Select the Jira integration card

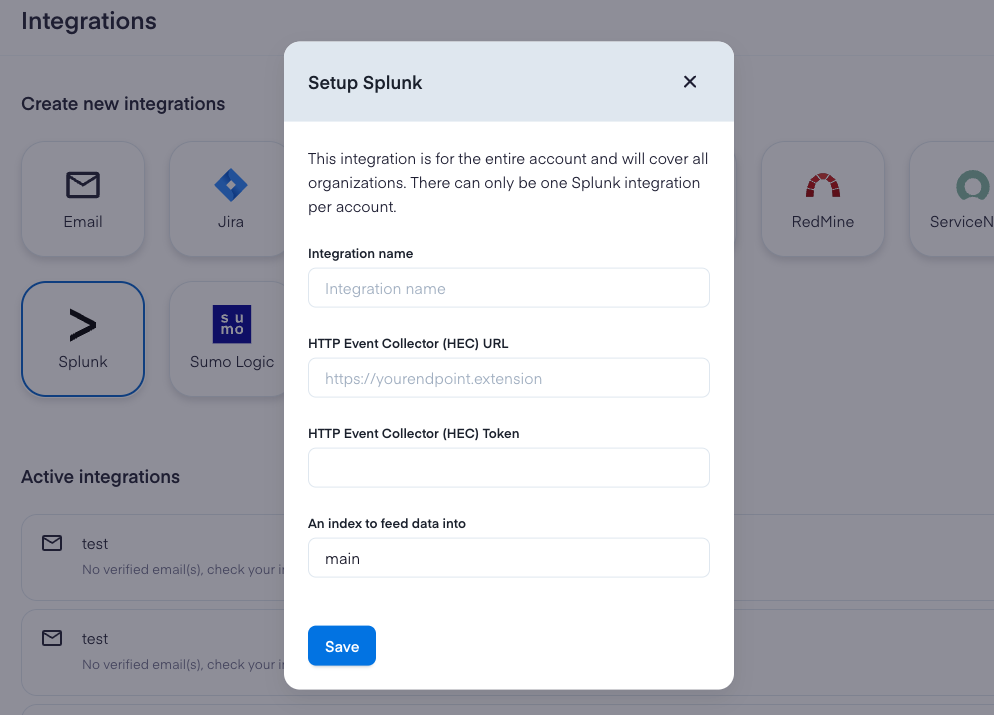pyautogui.click(x=227, y=199)
